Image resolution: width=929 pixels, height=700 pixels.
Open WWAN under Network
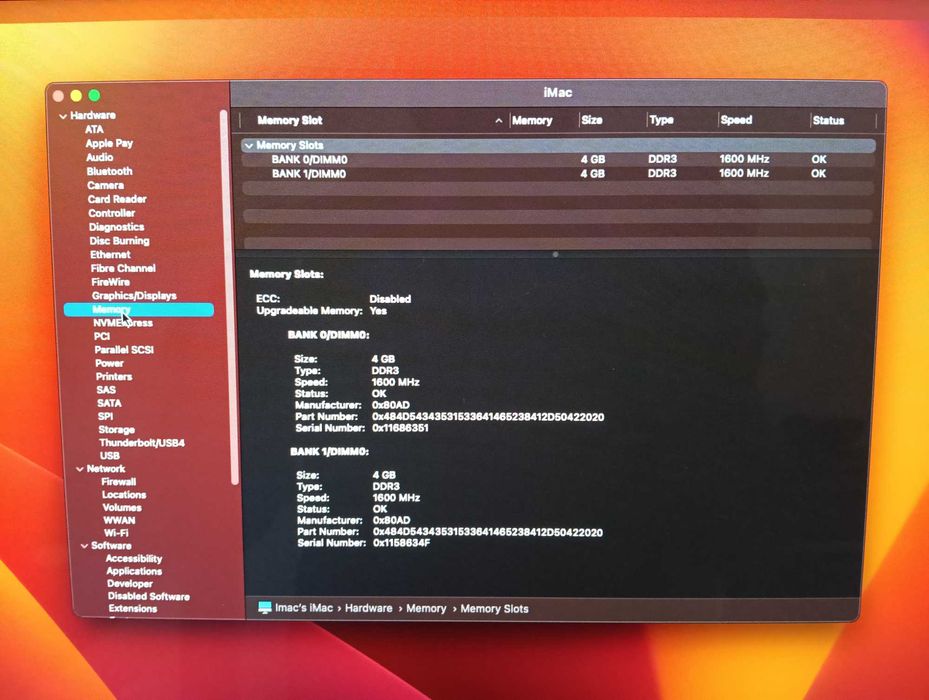tap(119, 520)
